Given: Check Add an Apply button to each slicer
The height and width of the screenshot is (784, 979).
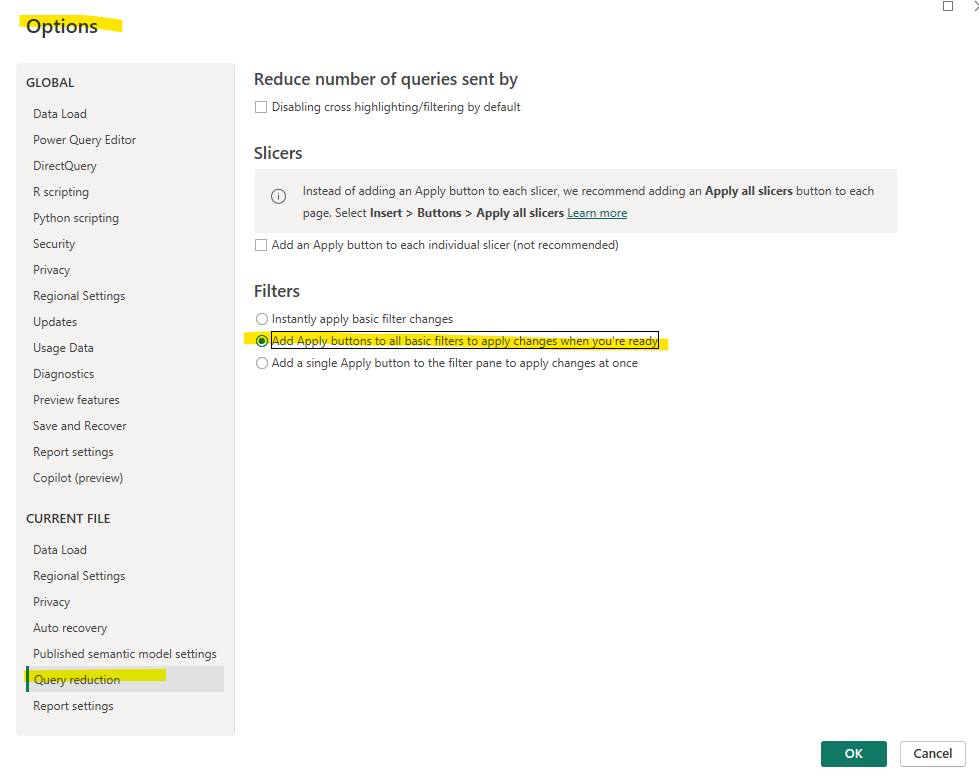Looking at the screenshot, I should 261,245.
